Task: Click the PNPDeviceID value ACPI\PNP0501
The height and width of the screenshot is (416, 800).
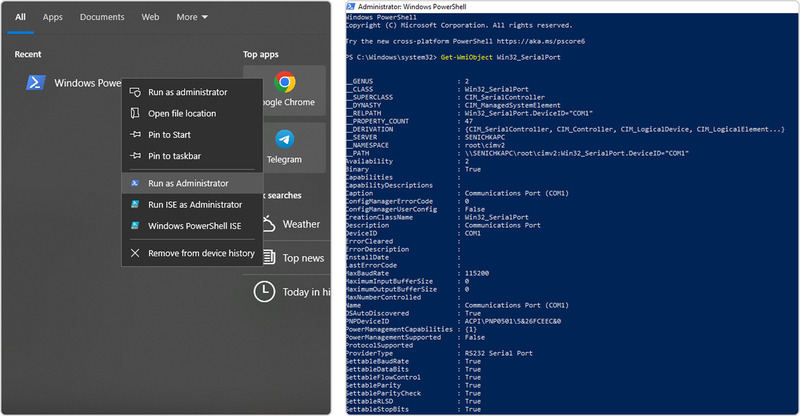Action: 513,321
